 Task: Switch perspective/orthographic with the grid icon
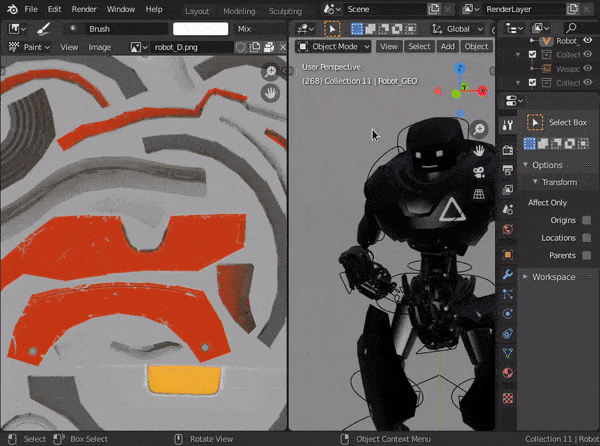pyautogui.click(x=479, y=194)
